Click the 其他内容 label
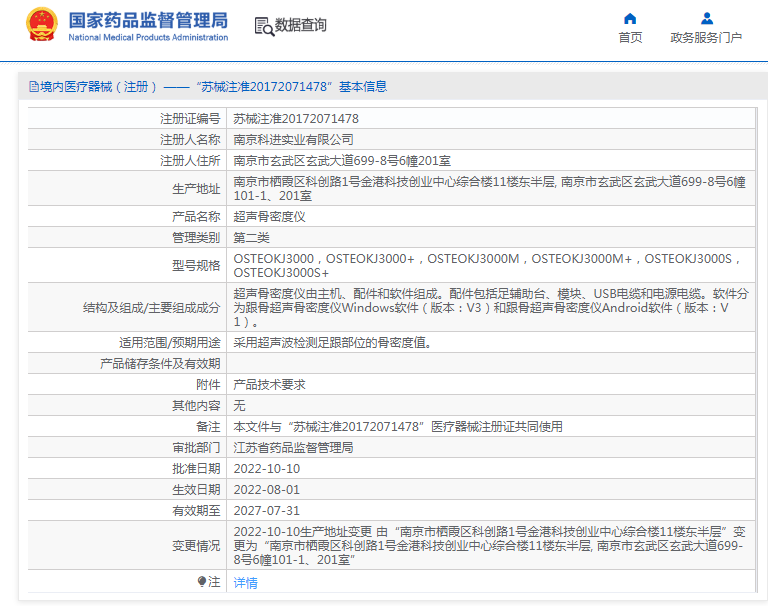The width and height of the screenshot is (768, 606). (196, 406)
